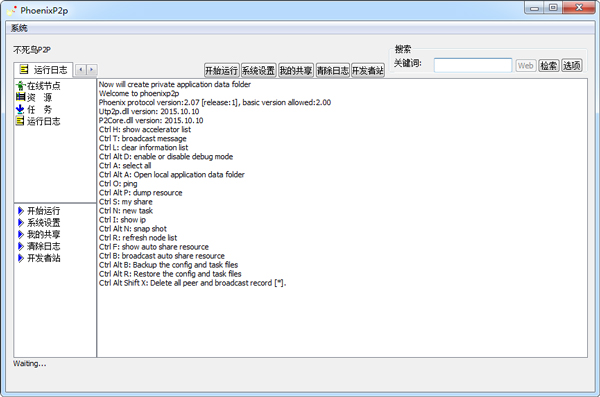Click the 系统设置 sidebar link

(44, 222)
